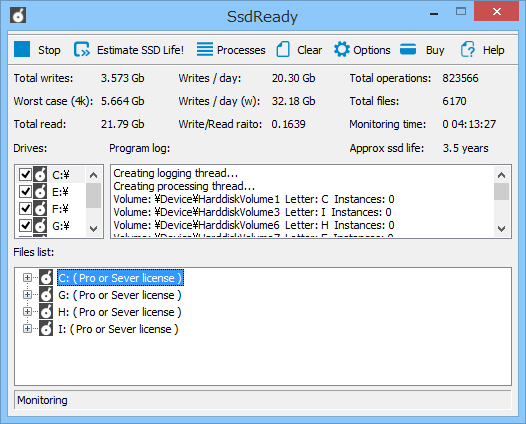Click the Drives list scroll up arrow
Viewport: 526px width, 424px height.
tap(94, 175)
